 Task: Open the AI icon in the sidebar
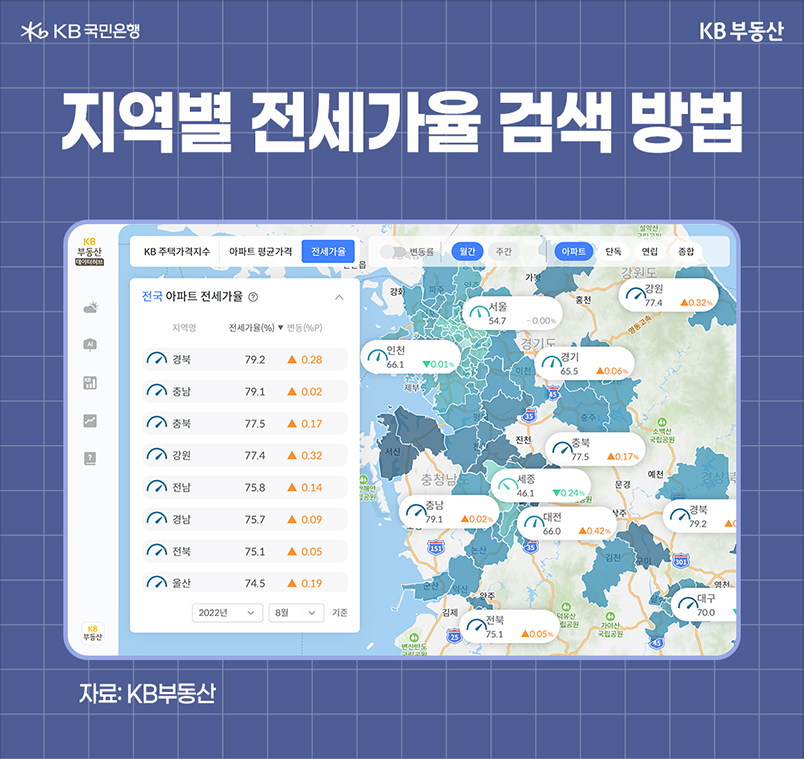(x=90, y=345)
